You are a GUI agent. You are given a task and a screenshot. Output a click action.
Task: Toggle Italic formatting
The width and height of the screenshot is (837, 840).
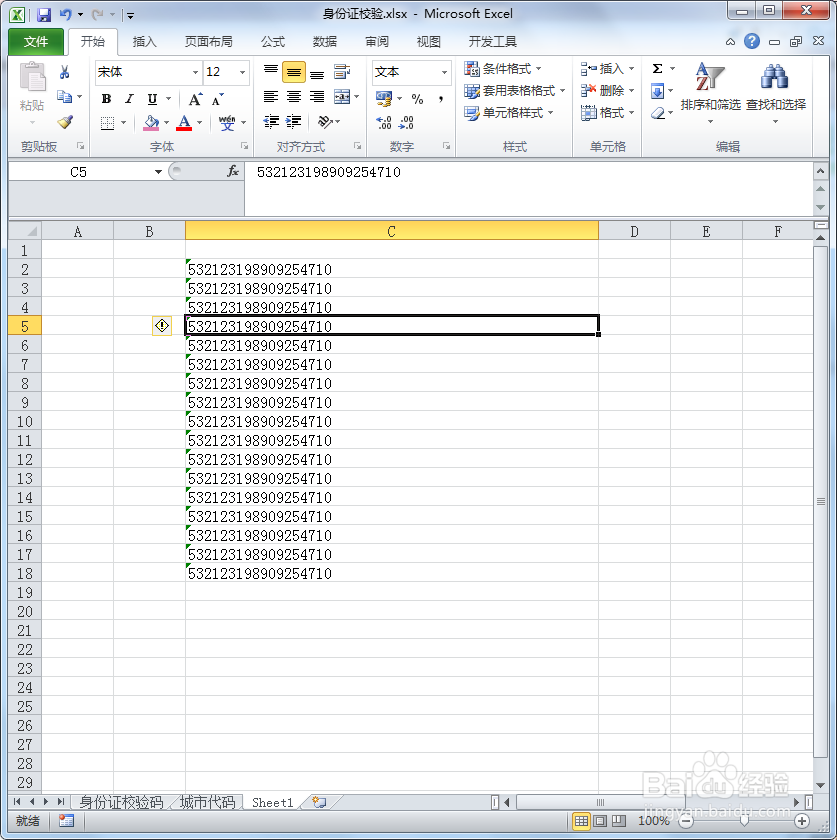[x=129, y=99]
